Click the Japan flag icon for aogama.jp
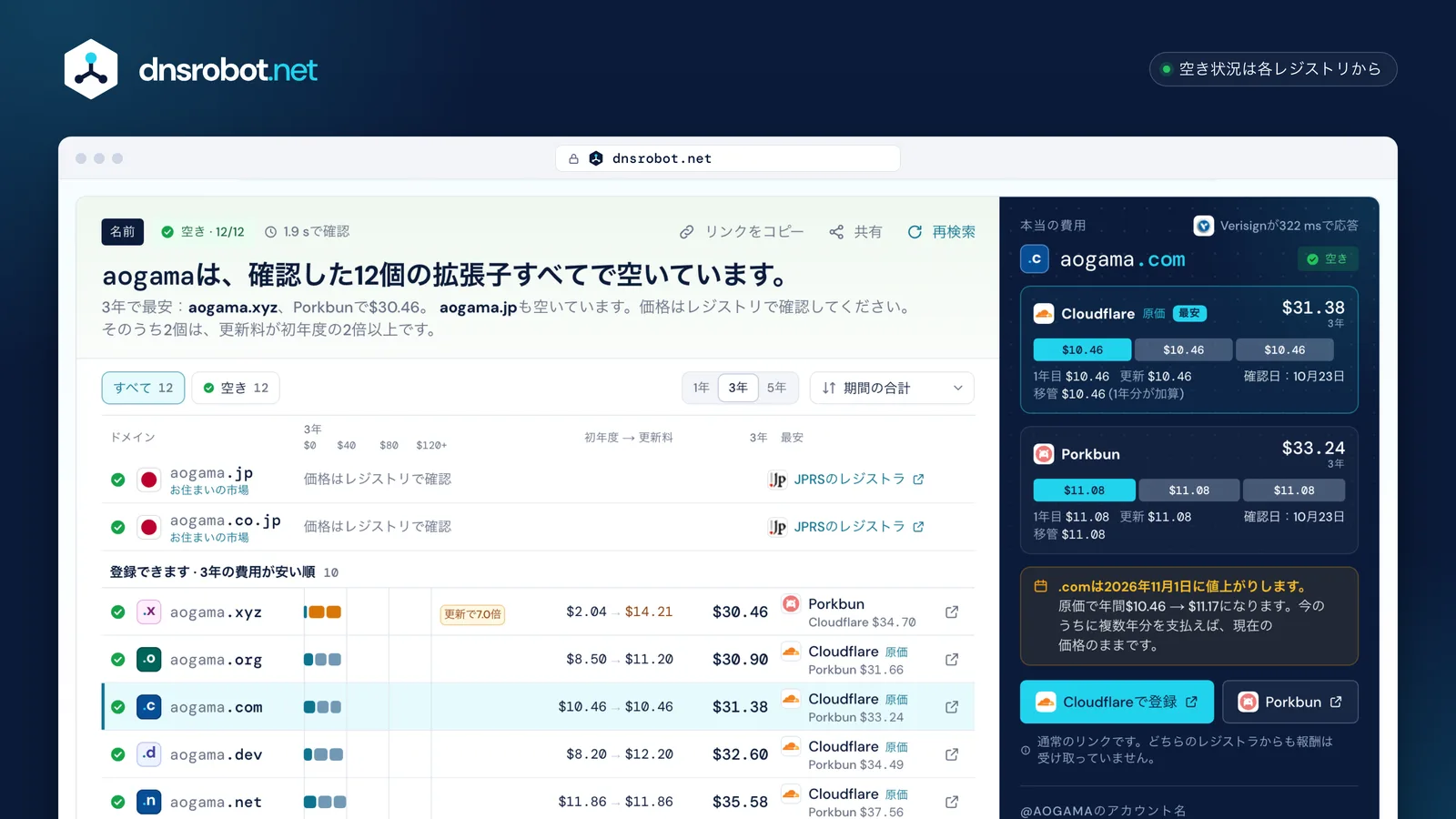This screenshot has width=1456, height=819. coord(149,480)
